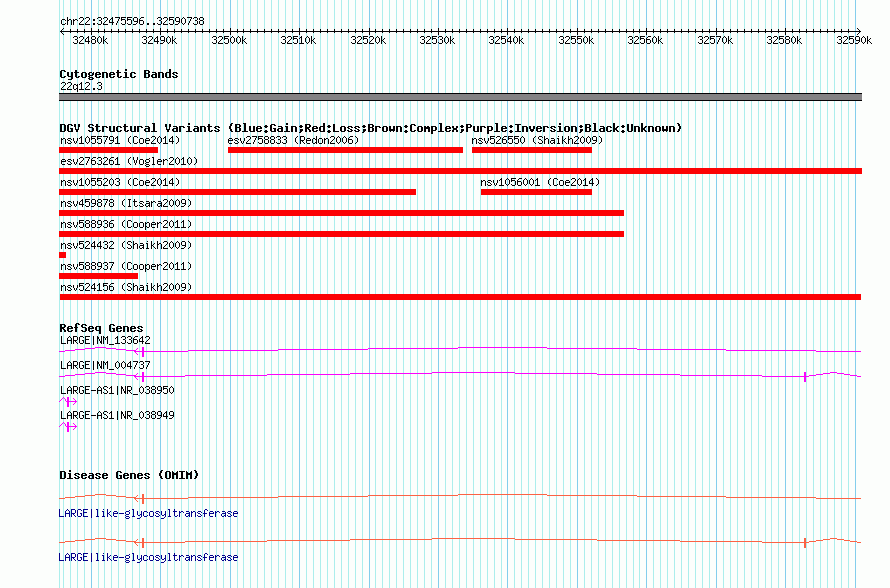Viewport: 890px width, 588px height.
Task: Click first OMIM LARGE gene exon arrow
Action: (x=140, y=499)
